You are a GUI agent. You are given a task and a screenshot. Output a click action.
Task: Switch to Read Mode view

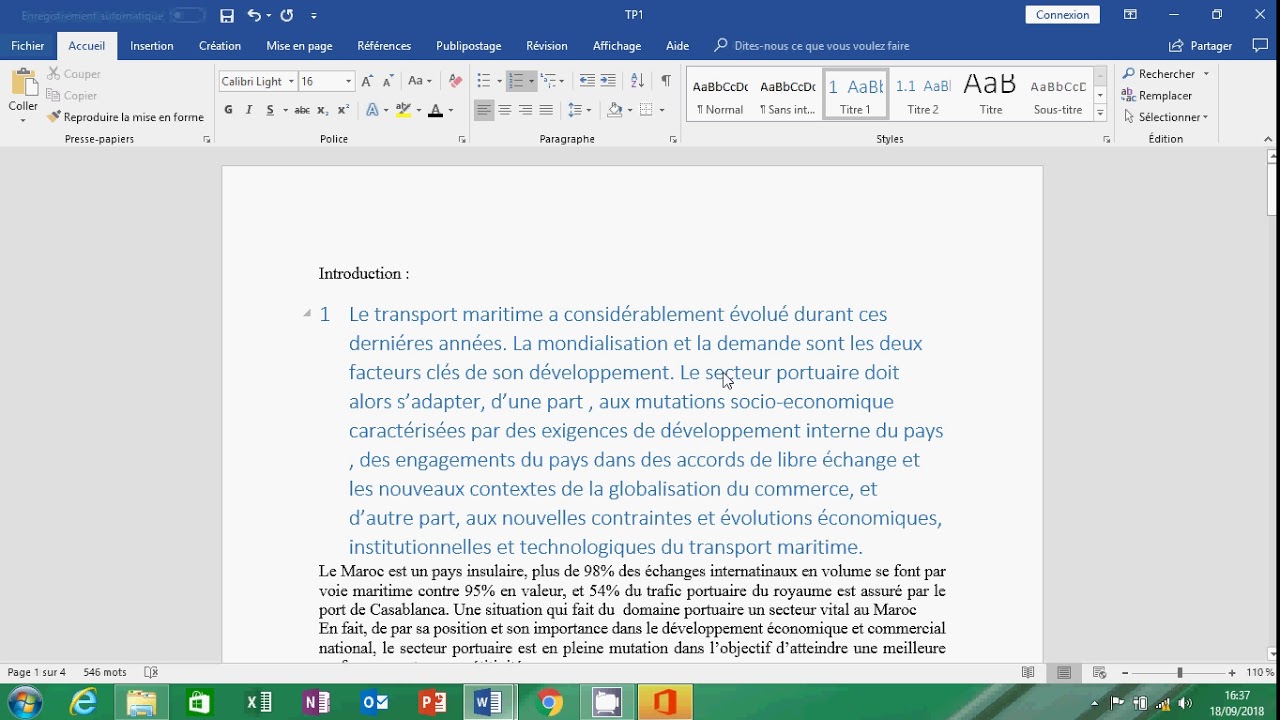tap(1028, 673)
